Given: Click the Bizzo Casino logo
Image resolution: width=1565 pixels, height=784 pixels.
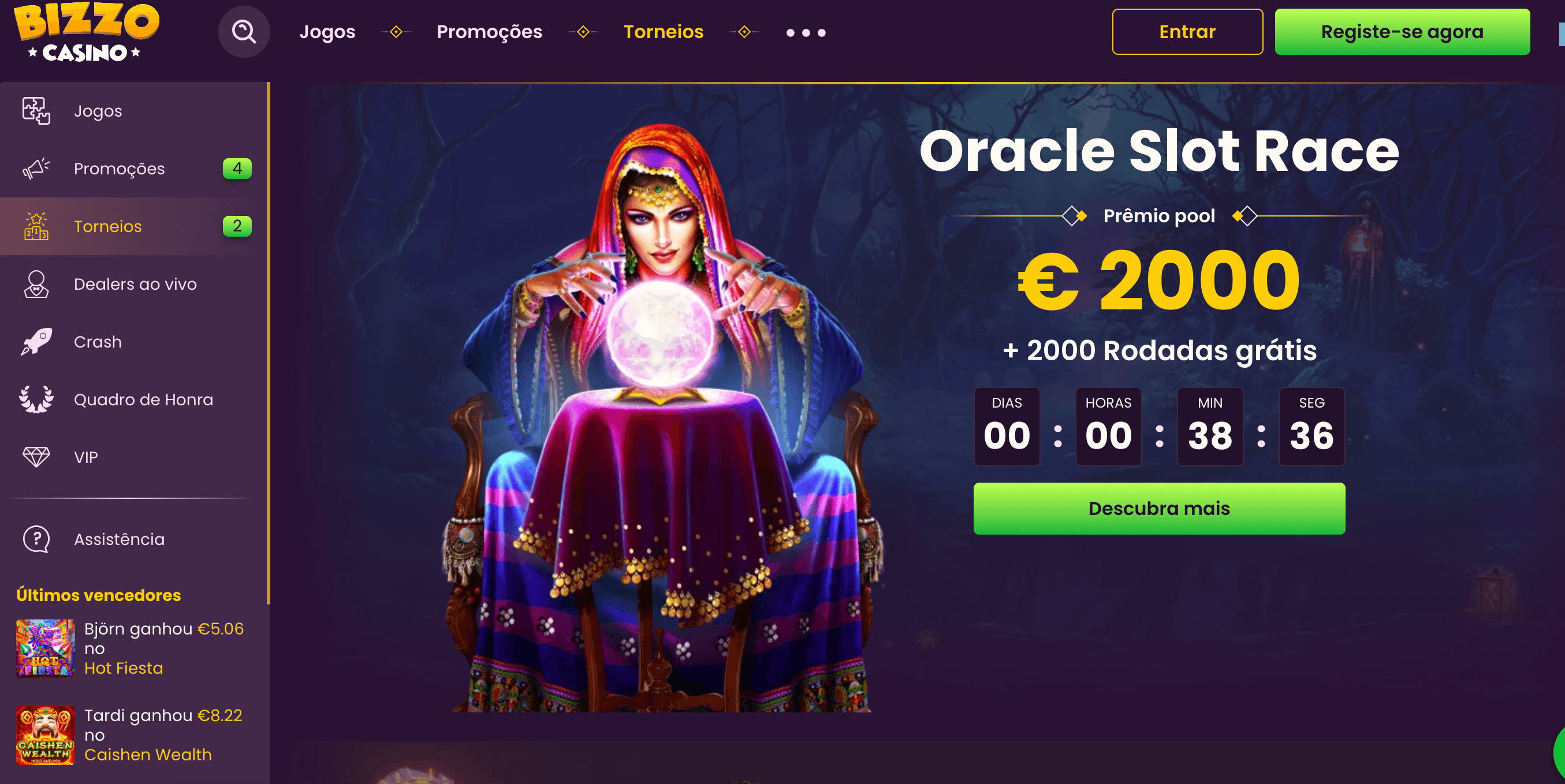Looking at the screenshot, I should coord(86,33).
